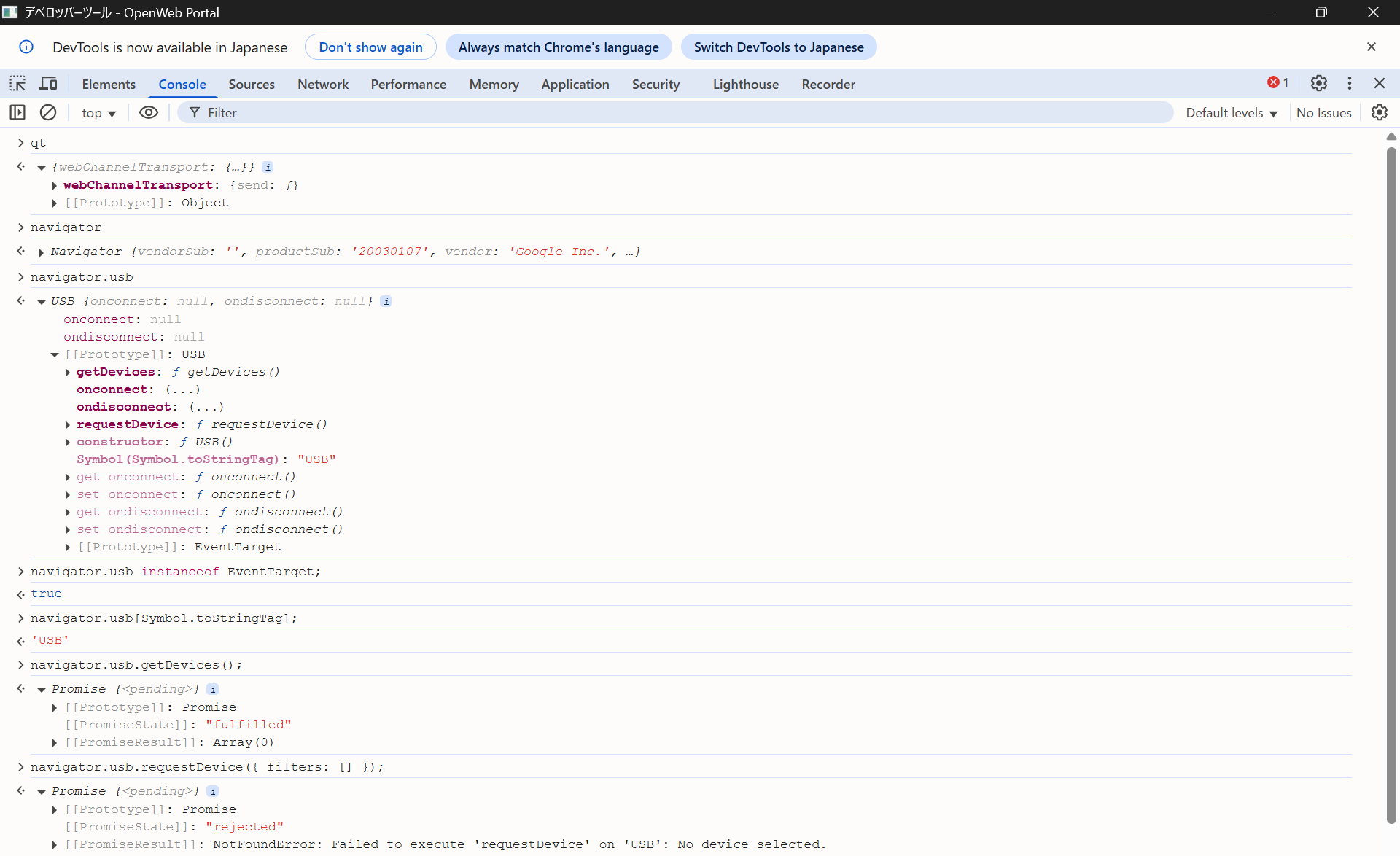Toggle the device toolbar icon
1400x856 pixels.
[48, 84]
